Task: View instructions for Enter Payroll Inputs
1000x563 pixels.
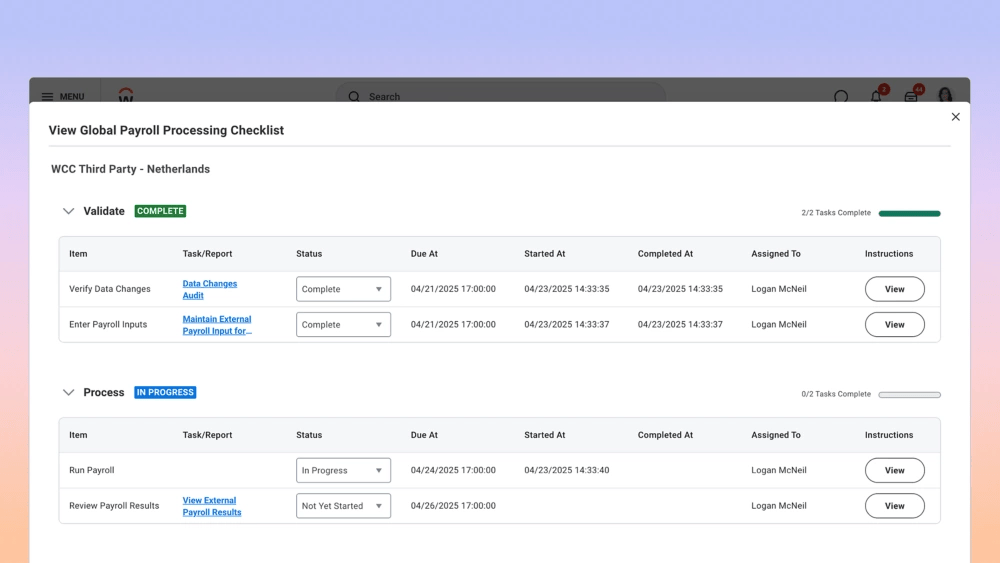Action: (x=895, y=325)
